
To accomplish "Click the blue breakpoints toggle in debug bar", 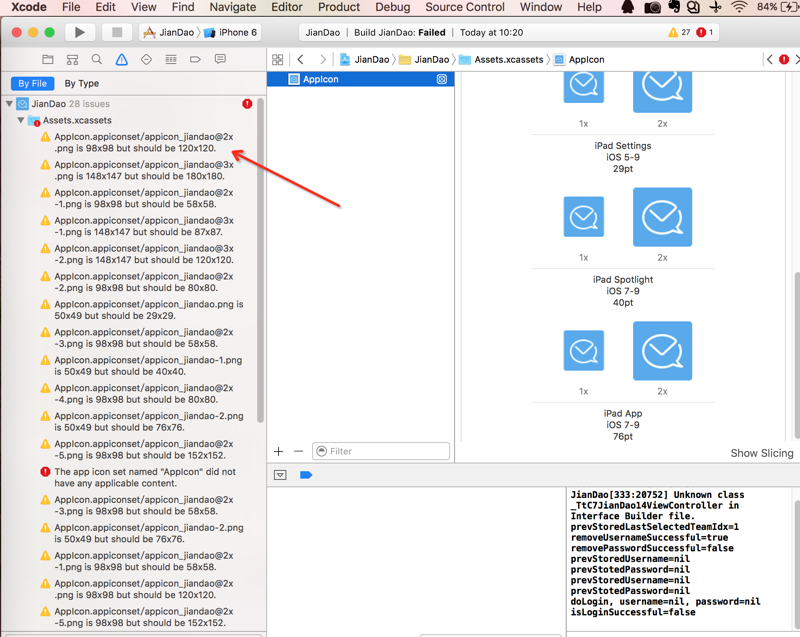I will coord(306,475).
